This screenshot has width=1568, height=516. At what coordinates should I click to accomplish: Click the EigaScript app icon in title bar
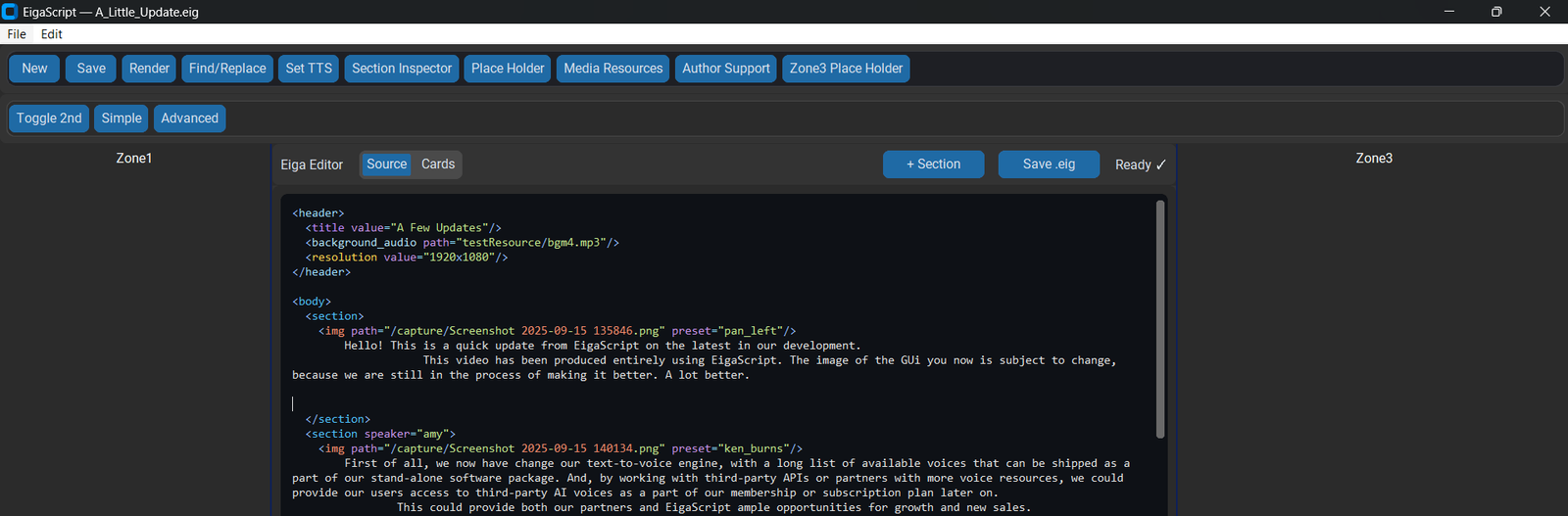[x=10, y=12]
